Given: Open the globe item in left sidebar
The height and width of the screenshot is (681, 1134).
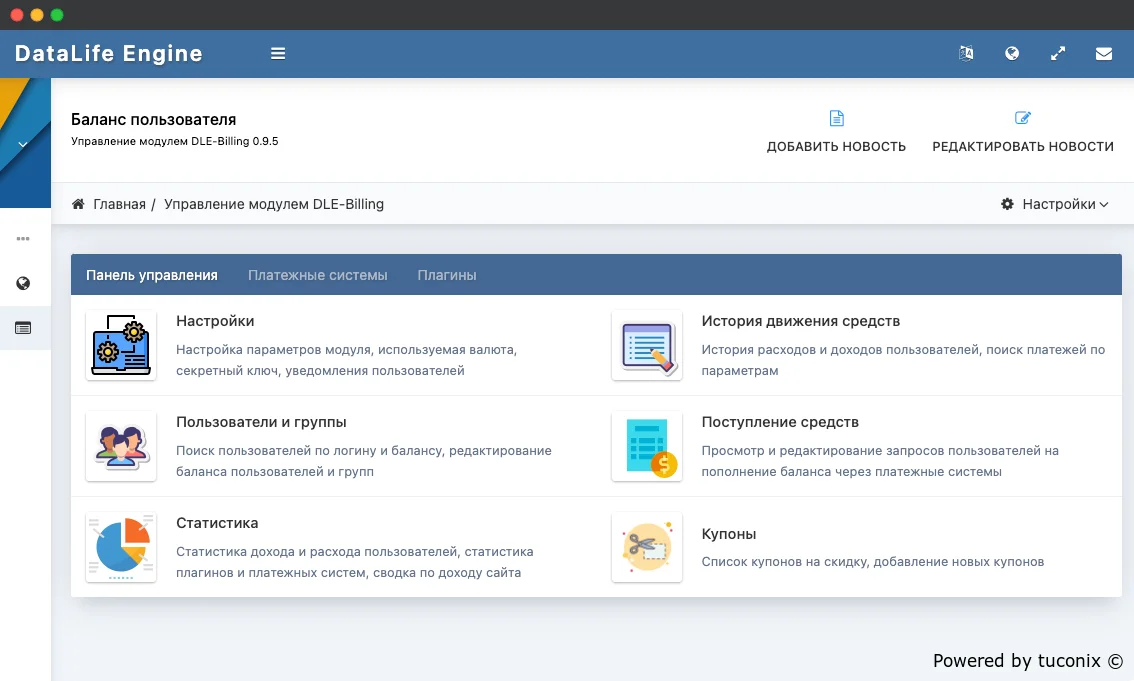Looking at the screenshot, I should (x=23, y=283).
